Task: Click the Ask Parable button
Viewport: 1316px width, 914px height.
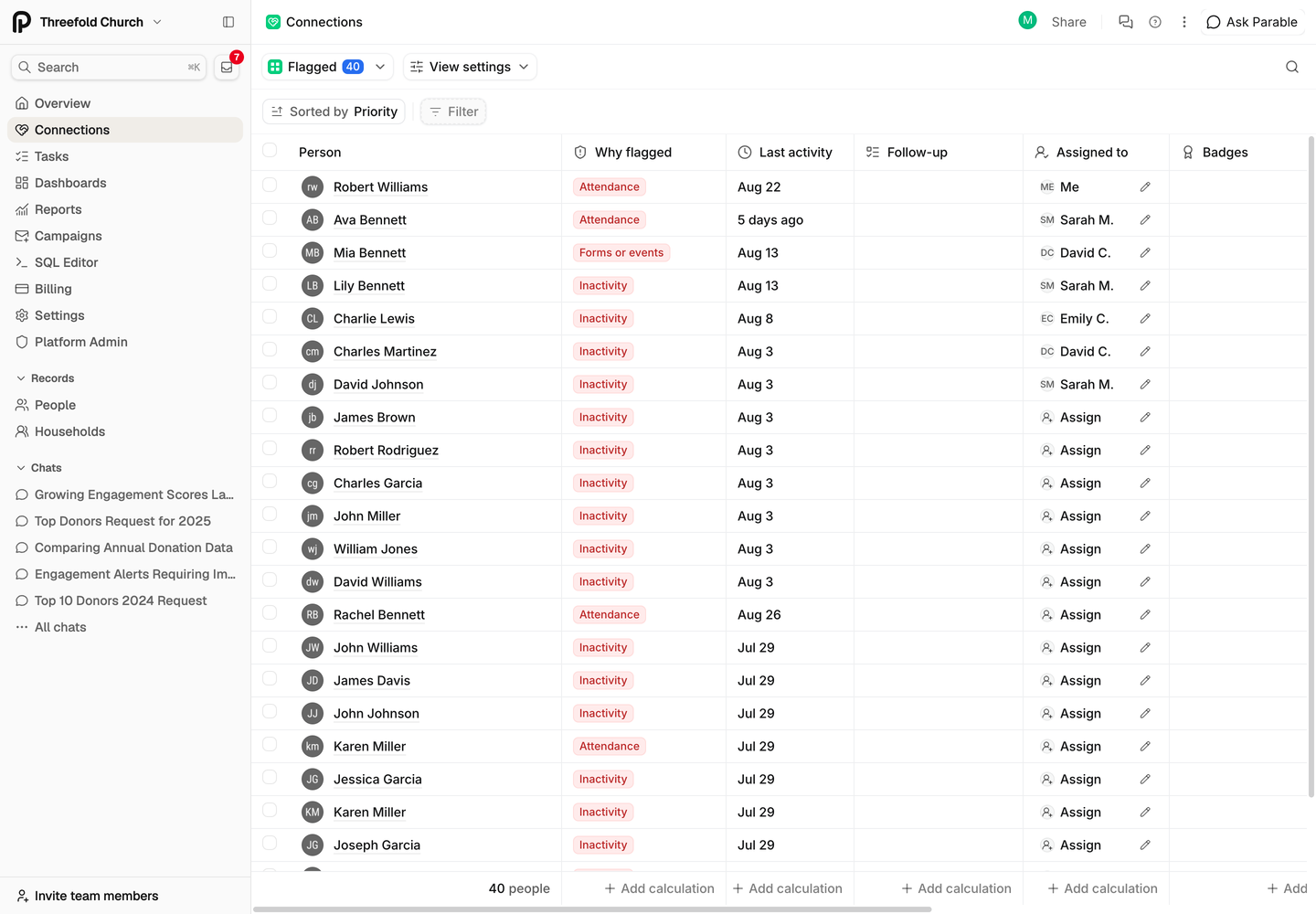Action: click(x=1252, y=22)
